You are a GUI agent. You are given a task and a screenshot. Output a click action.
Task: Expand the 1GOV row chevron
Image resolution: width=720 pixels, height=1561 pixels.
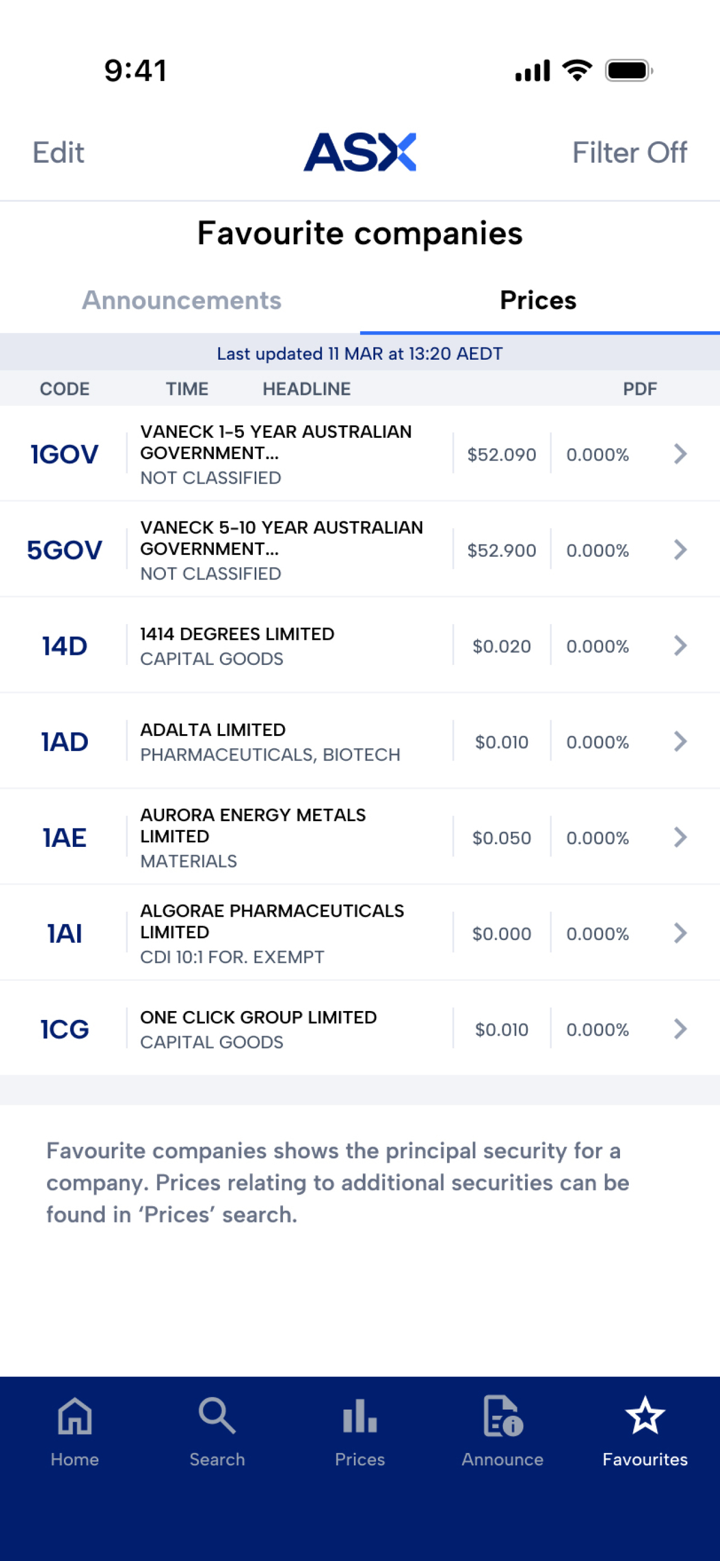point(680,454)
